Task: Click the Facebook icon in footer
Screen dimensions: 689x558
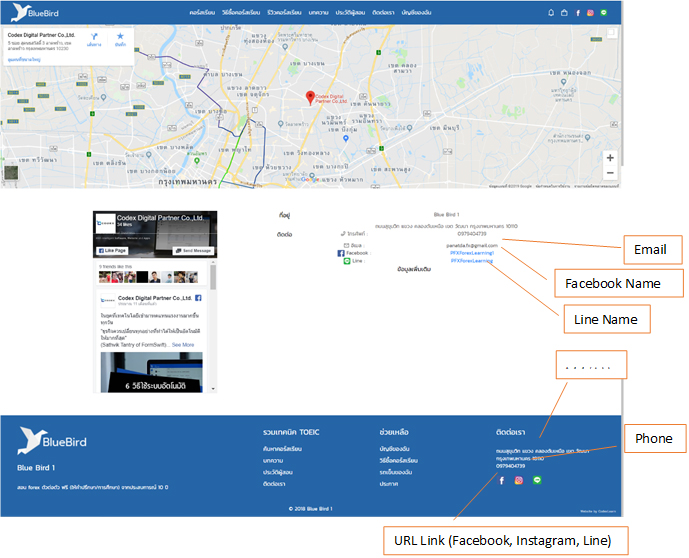Action: (501, 480)
